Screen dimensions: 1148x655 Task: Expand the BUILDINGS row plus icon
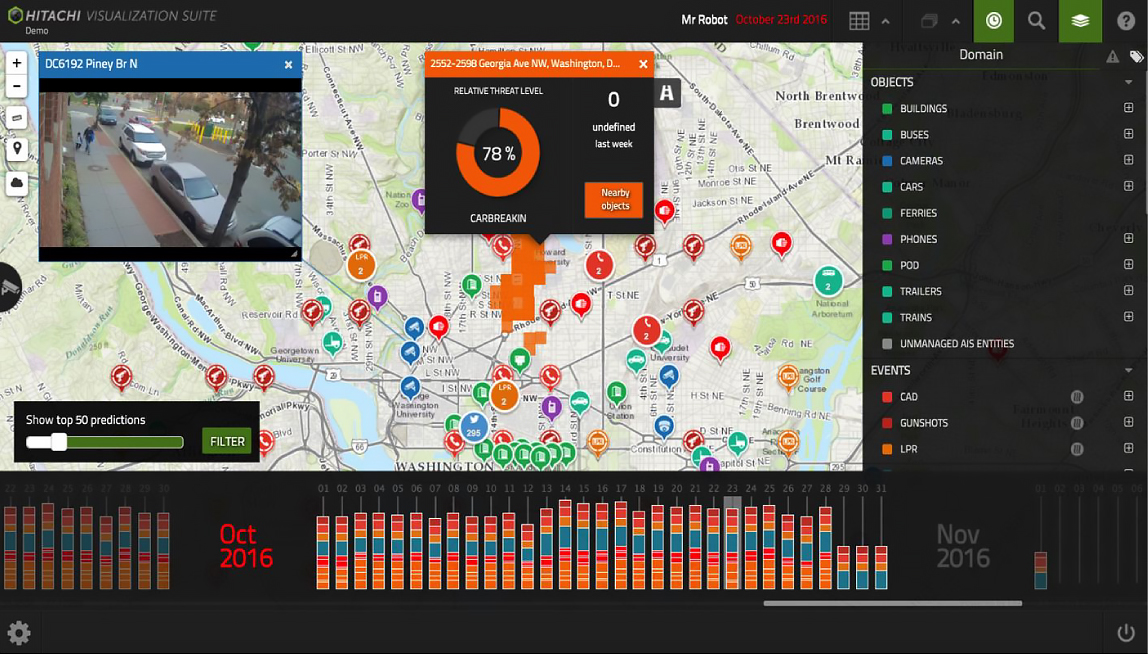click(1128, 108)
